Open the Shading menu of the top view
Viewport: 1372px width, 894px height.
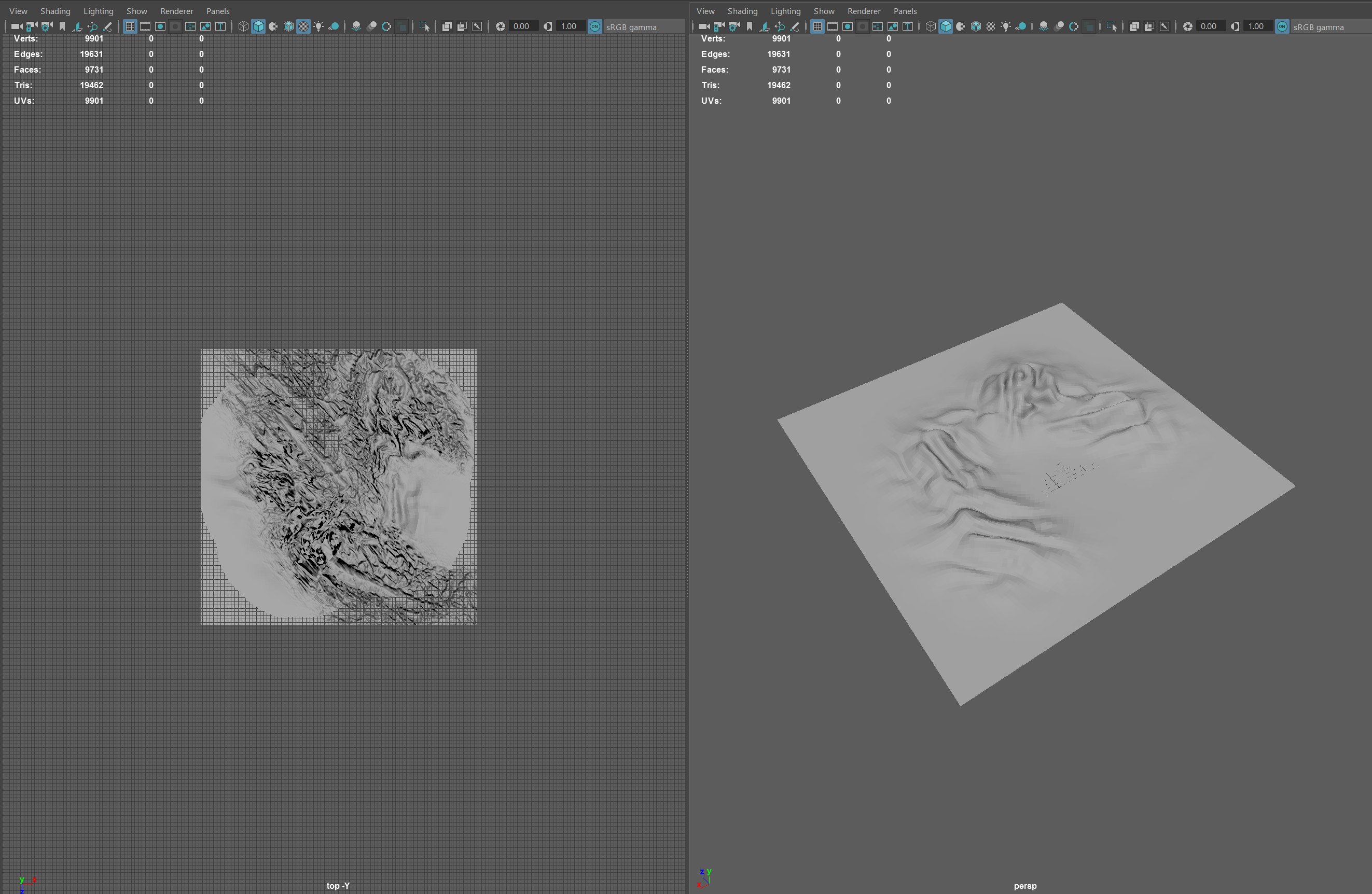pyautogui.click(x=56, y=10)
